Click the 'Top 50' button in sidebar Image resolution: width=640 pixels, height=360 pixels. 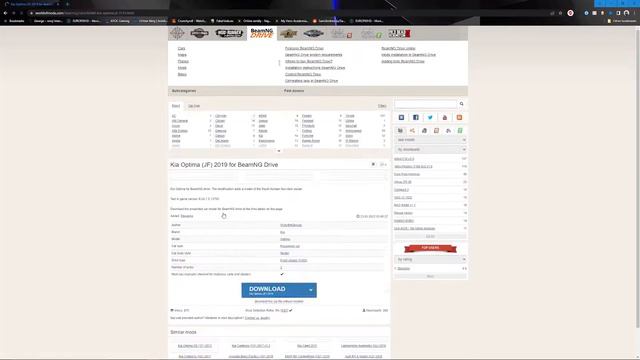[430, 236]
